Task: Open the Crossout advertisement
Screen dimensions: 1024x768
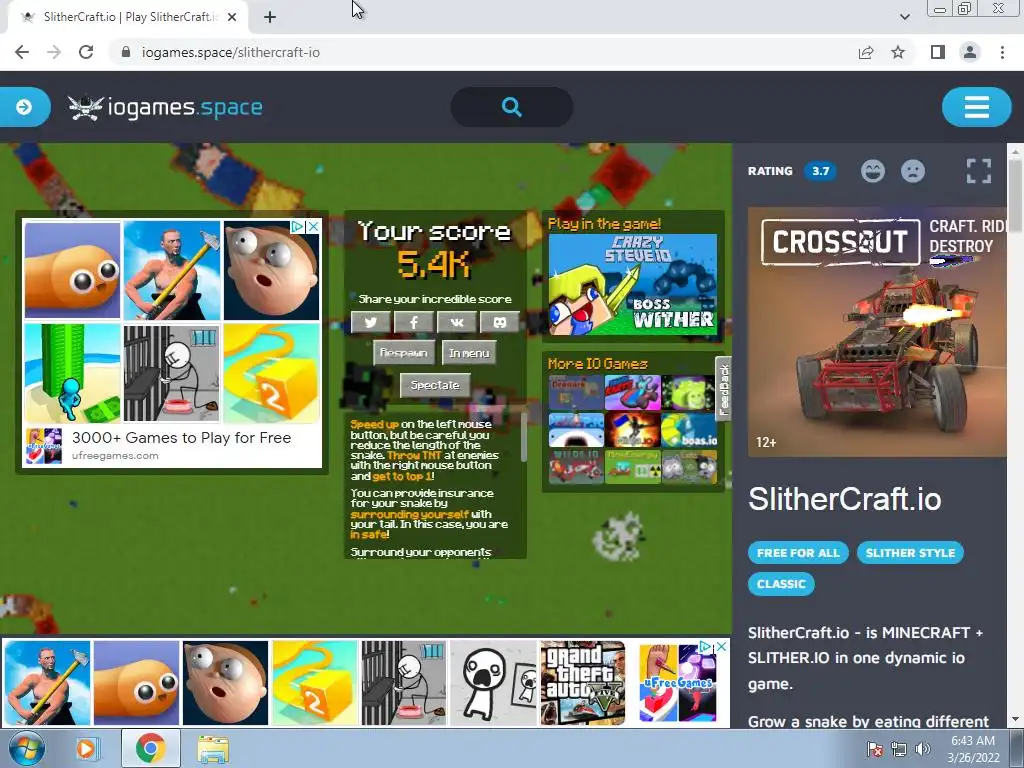Action: pos(877,332)
